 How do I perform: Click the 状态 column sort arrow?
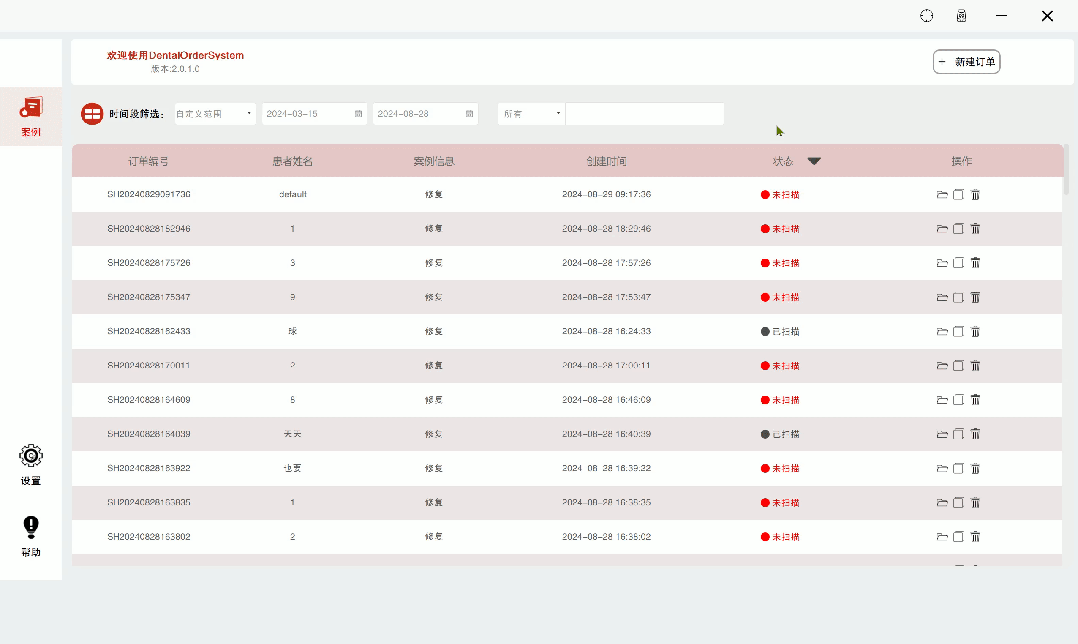coord(814,161)
